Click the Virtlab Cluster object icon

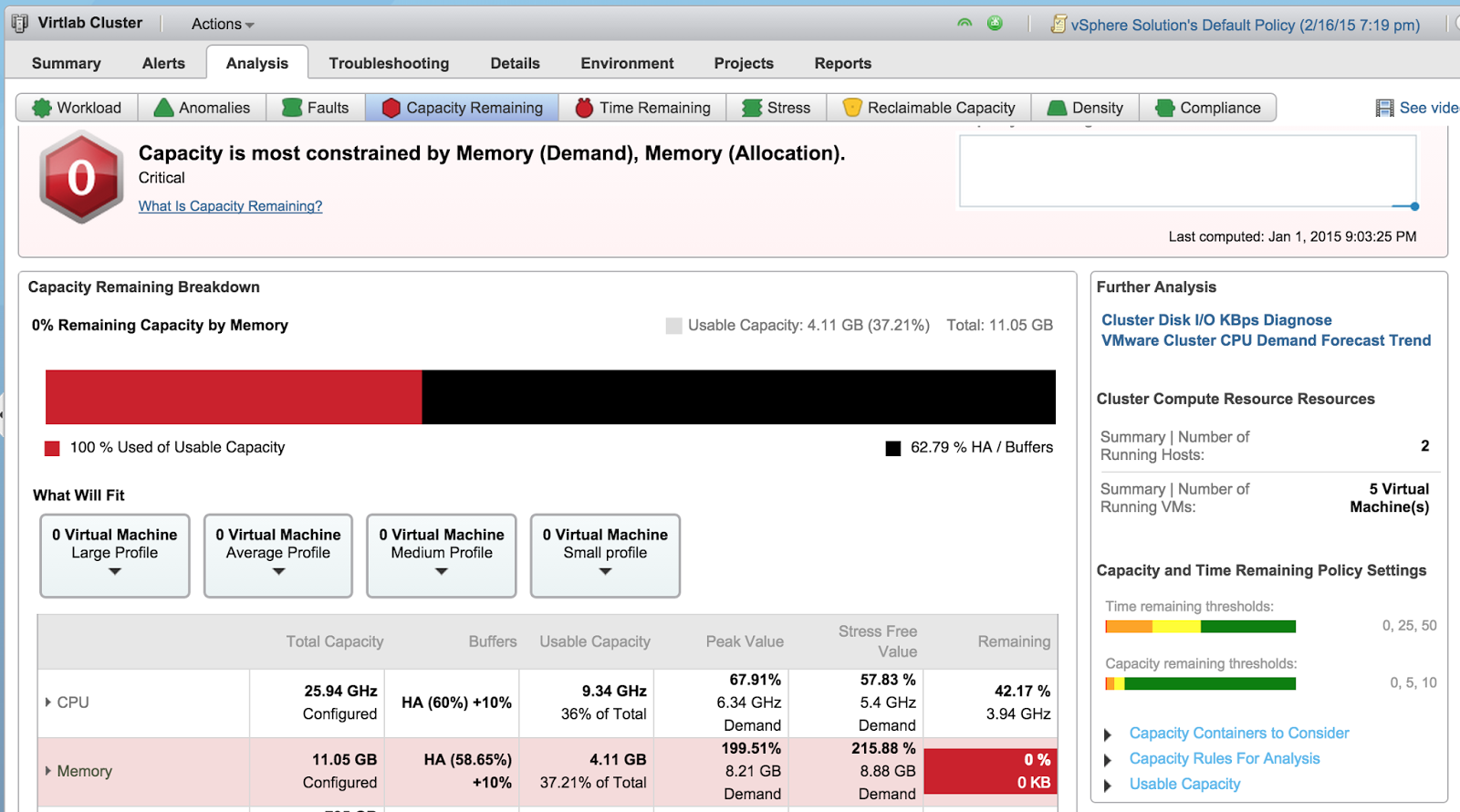pyautogui.click(x=19, y=23)
